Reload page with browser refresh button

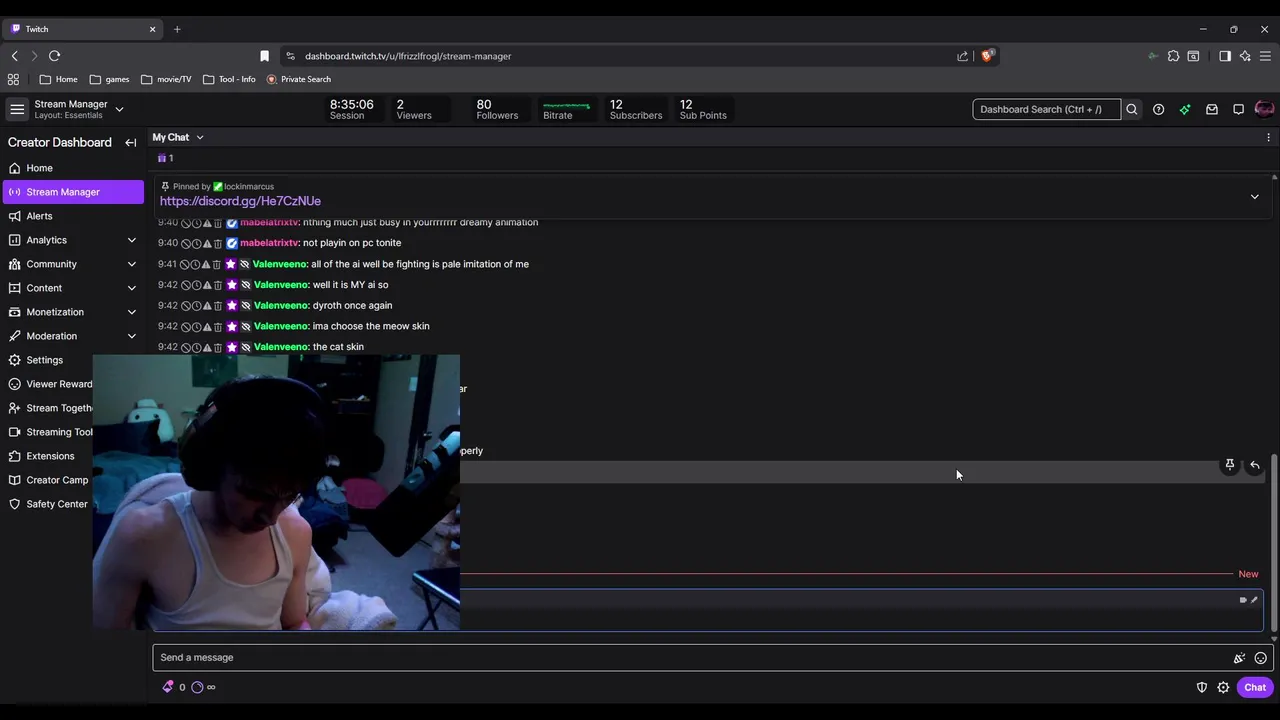(x=54, y=56)
